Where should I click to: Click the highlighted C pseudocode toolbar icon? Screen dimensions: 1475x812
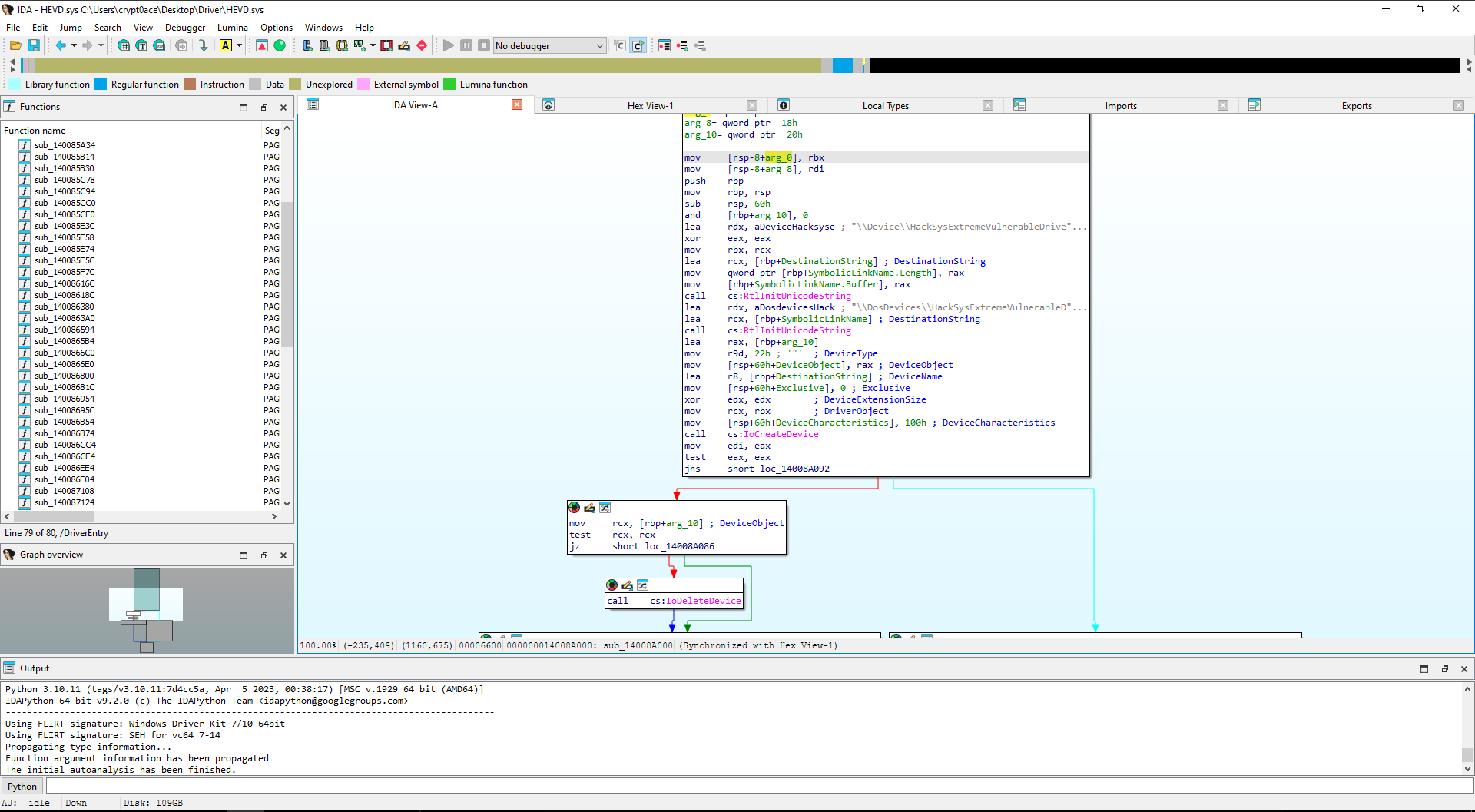point(638,46)
